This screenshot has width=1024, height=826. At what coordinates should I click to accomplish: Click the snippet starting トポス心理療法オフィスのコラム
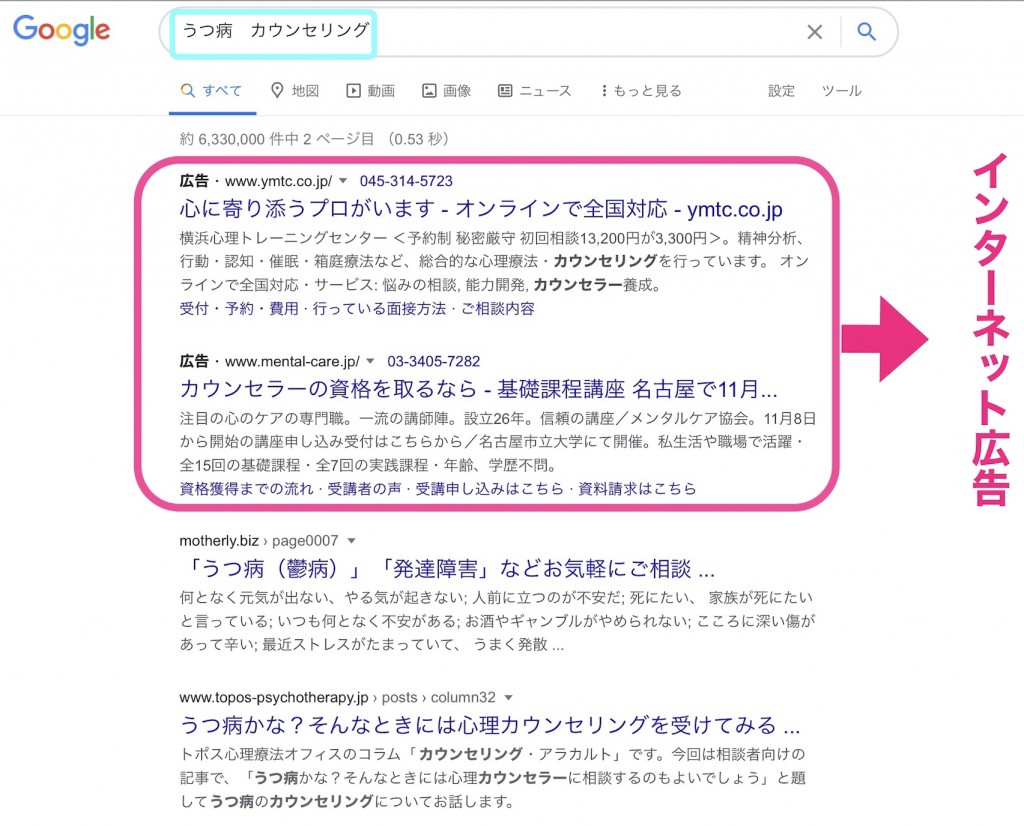[x=493, y=778]
